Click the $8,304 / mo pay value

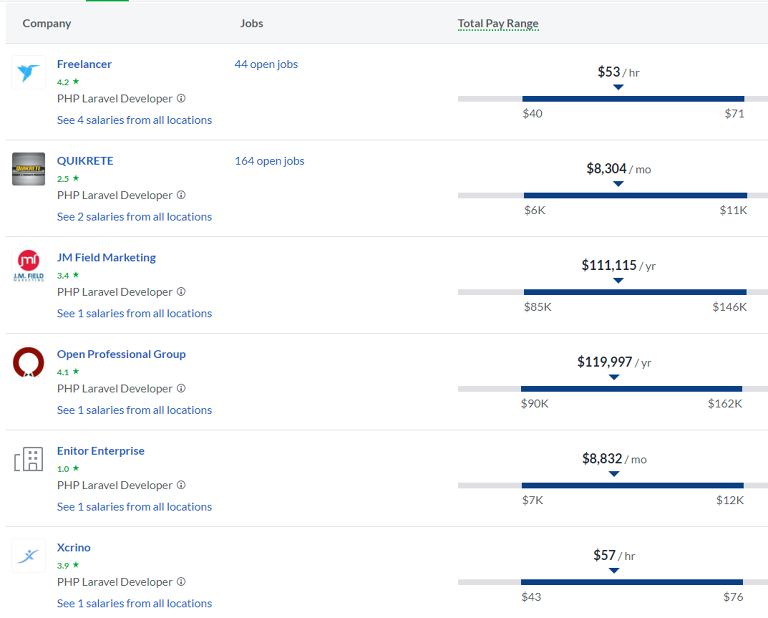(x=619, y=169)
